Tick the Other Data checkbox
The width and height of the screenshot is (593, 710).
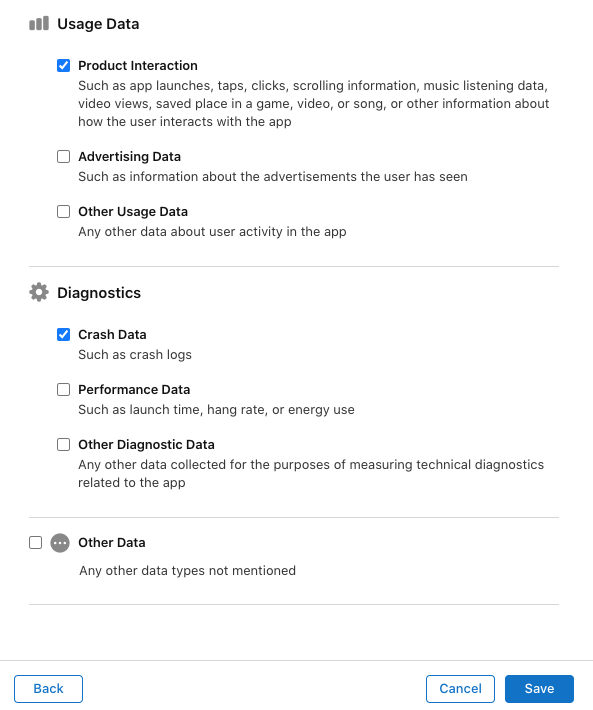35,542
